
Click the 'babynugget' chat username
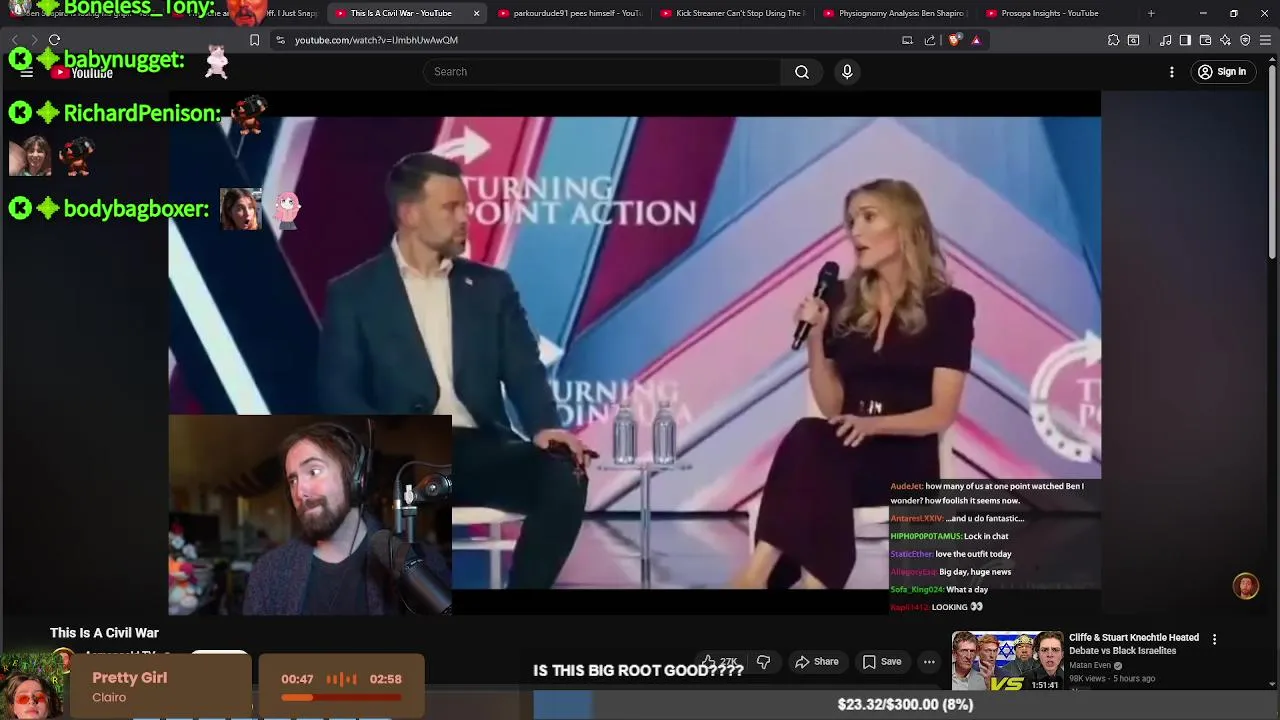click(124, 60)
